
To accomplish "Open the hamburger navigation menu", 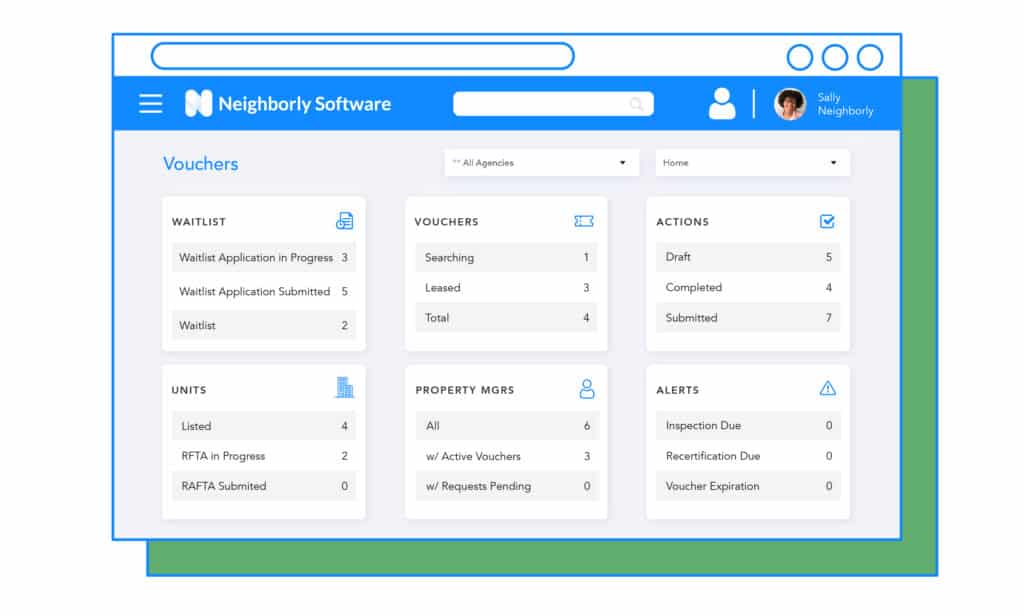I will pyautogui.click(x=149, y=103).
